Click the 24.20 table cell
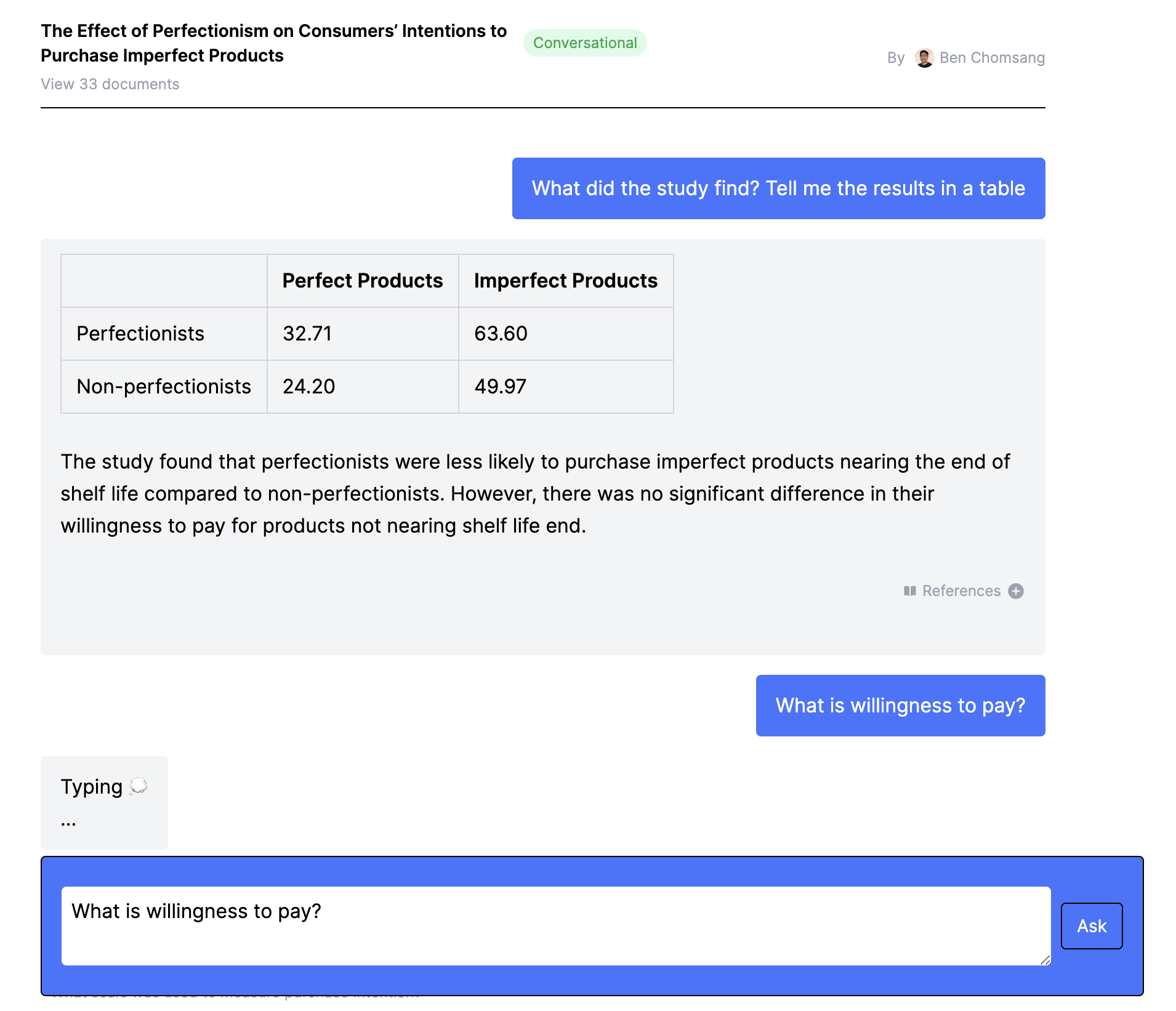Viewport: 1176px width, 1011px height. pyautogui.click(x=363, y=387)
